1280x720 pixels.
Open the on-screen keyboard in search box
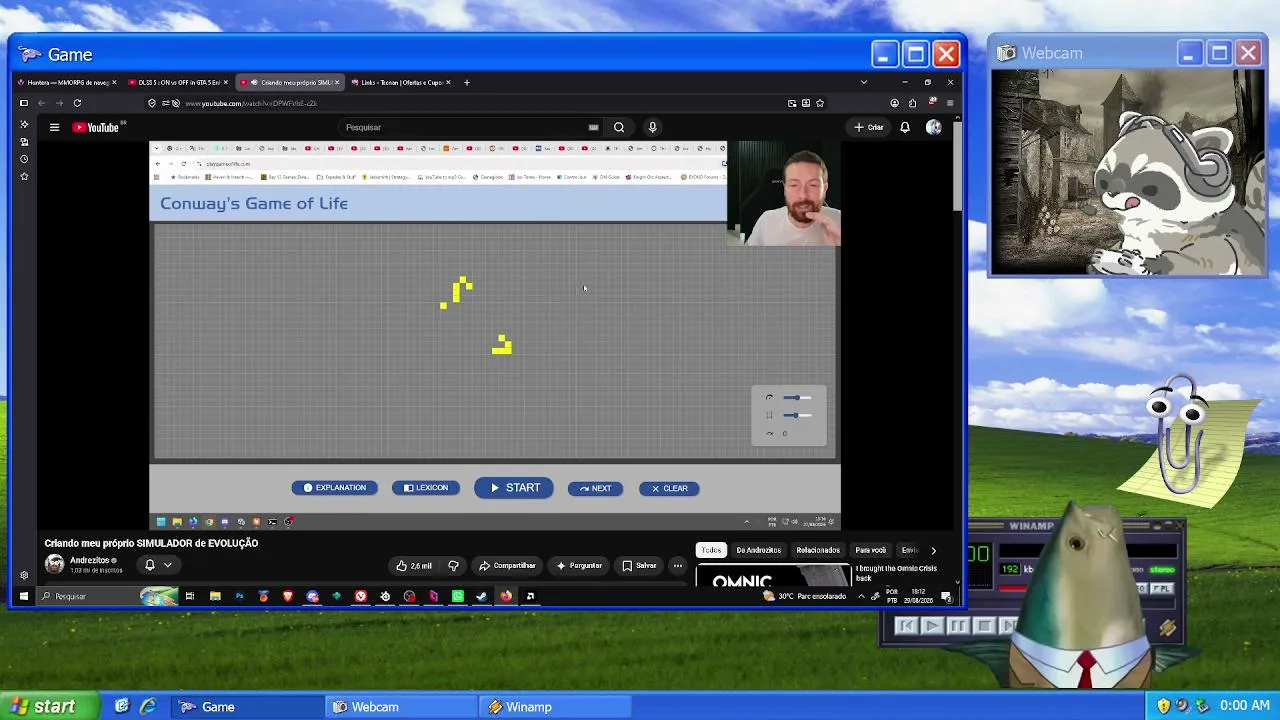coord(593,127)
